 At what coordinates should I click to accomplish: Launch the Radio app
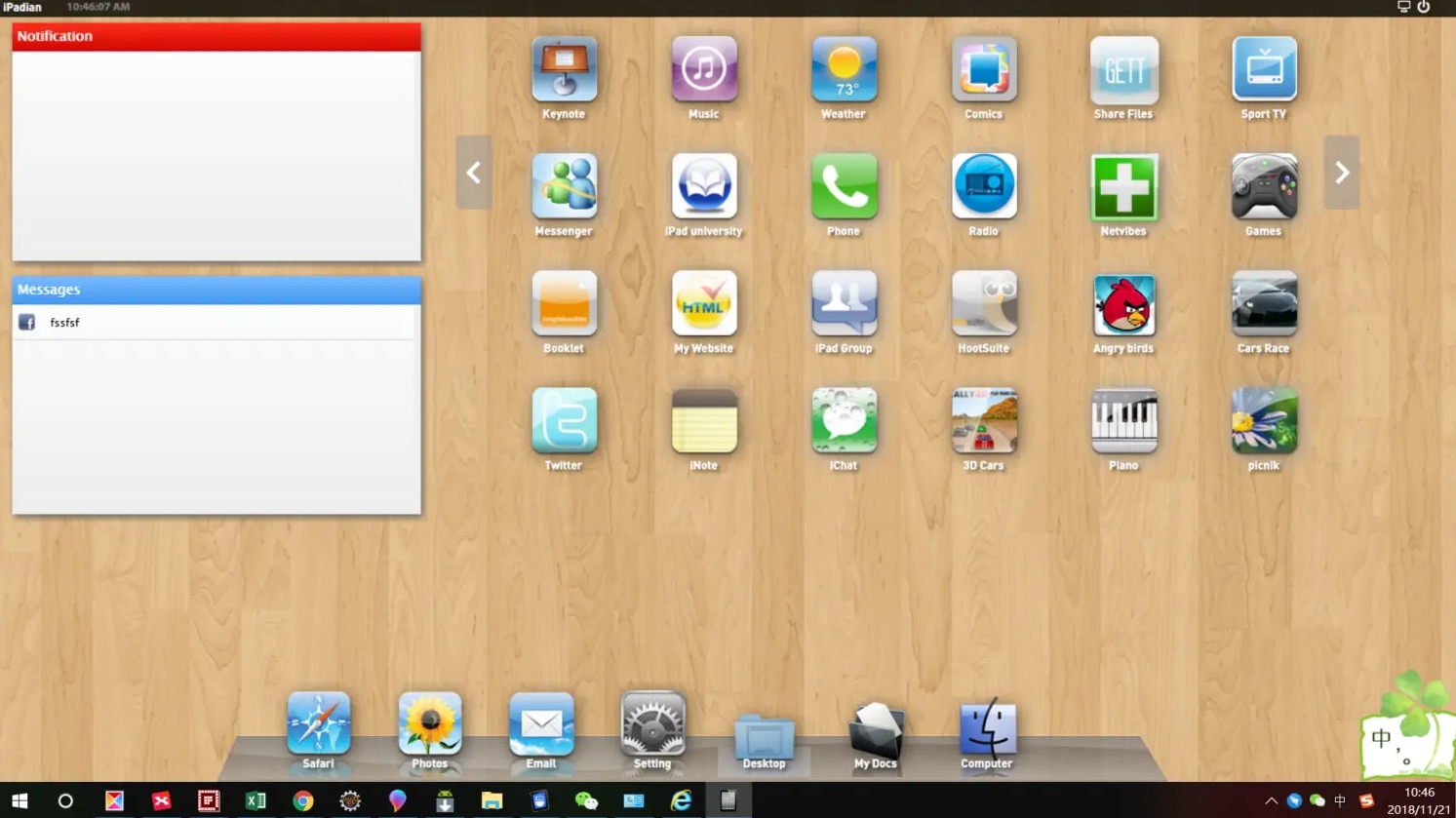(984, 186)
